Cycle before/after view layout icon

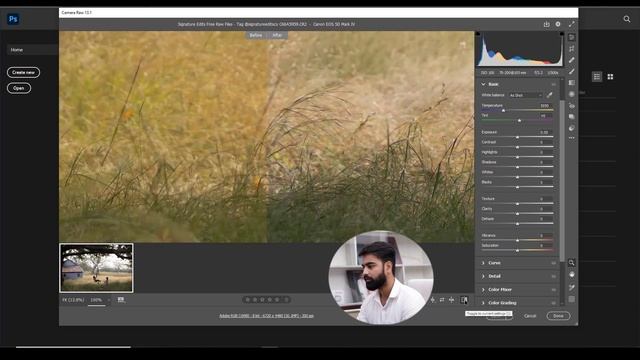433,300
